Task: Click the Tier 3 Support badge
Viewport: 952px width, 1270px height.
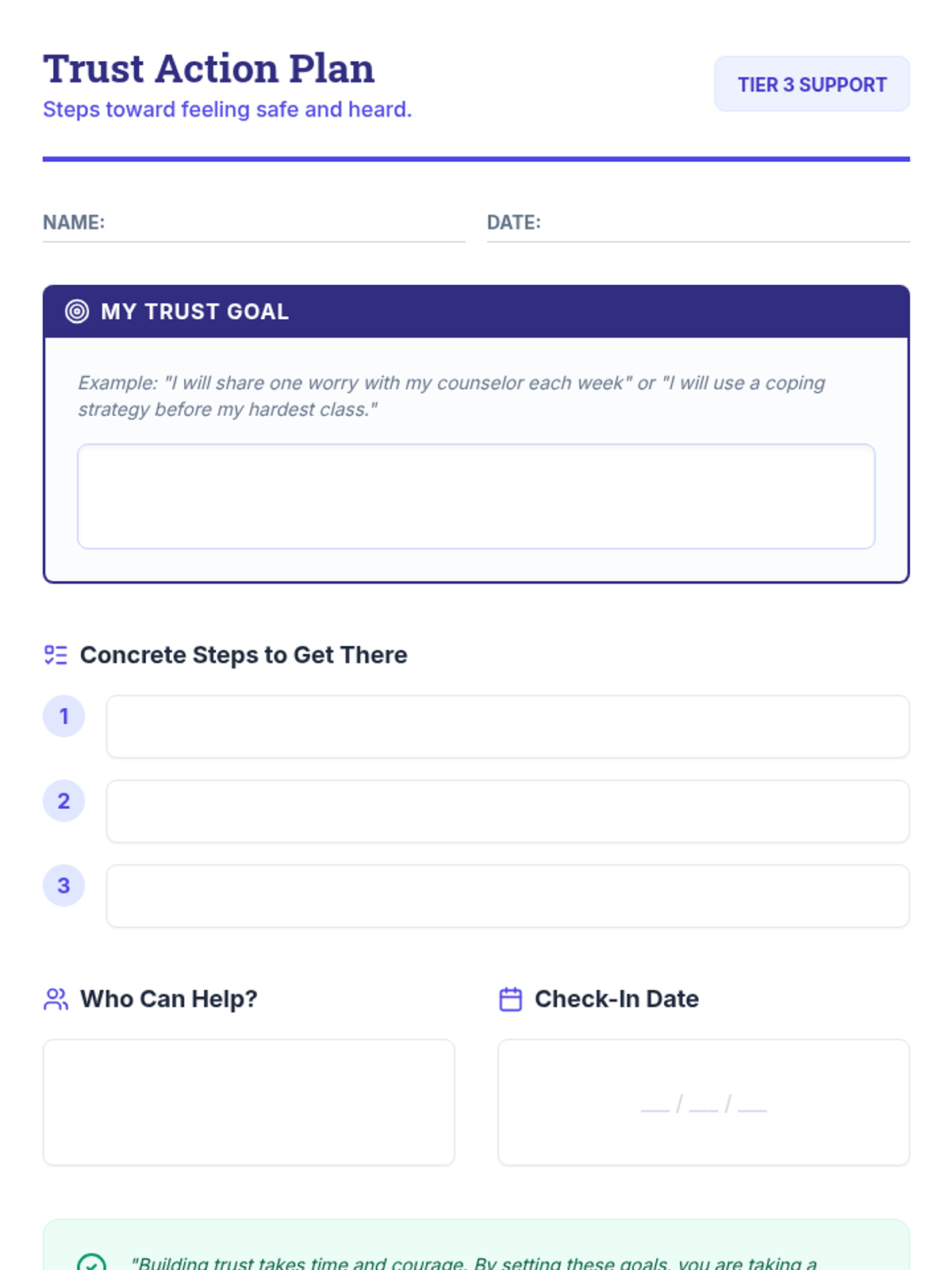Action: (x=812, y=84)
